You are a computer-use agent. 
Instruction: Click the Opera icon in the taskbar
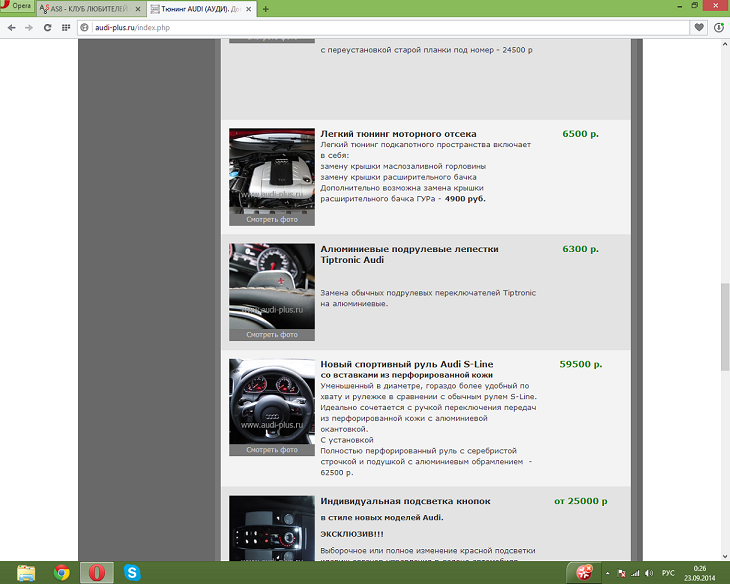coord(97,572)
